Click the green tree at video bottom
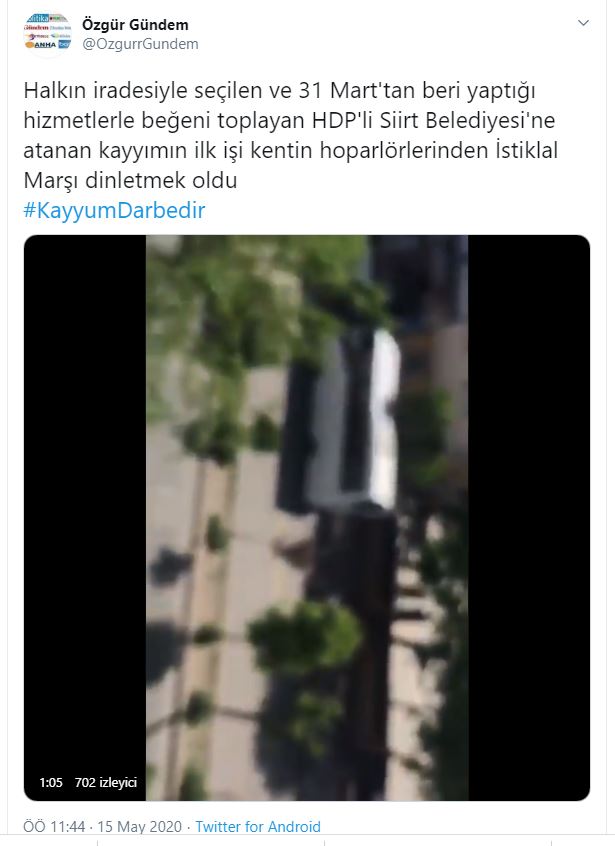Screen dimensions: 615x846 pos(305,637)
